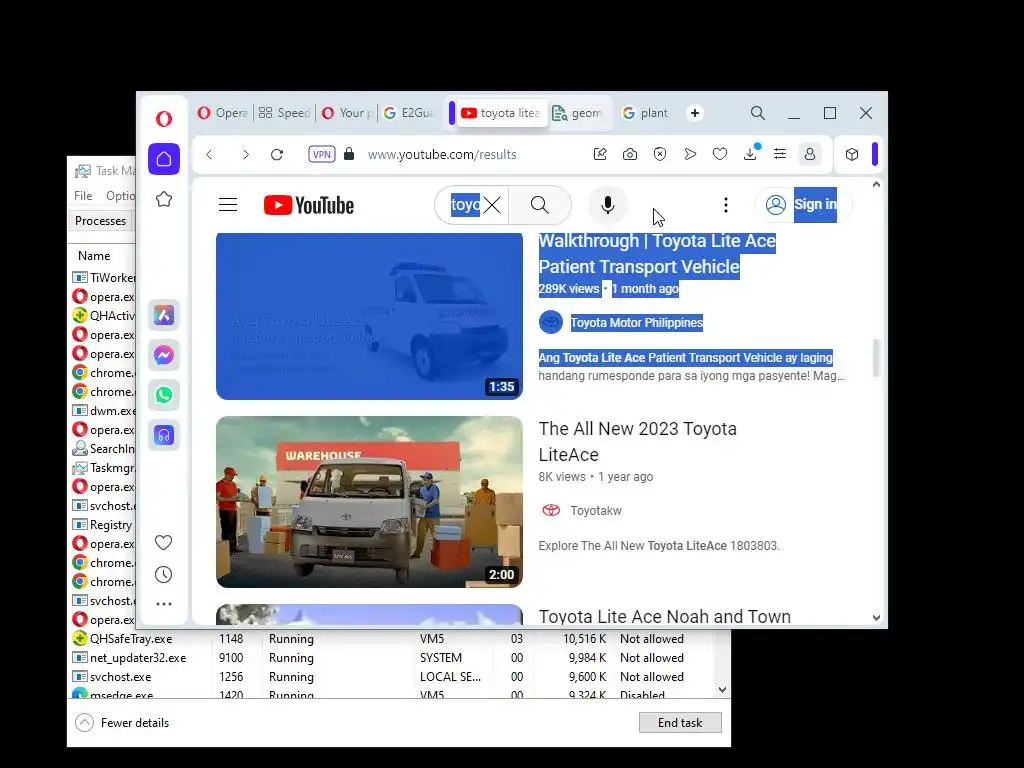This screenshot has width=1024, height=768.
Task: Open the music player sidebar icon
Action: click(x=164, y=435)
